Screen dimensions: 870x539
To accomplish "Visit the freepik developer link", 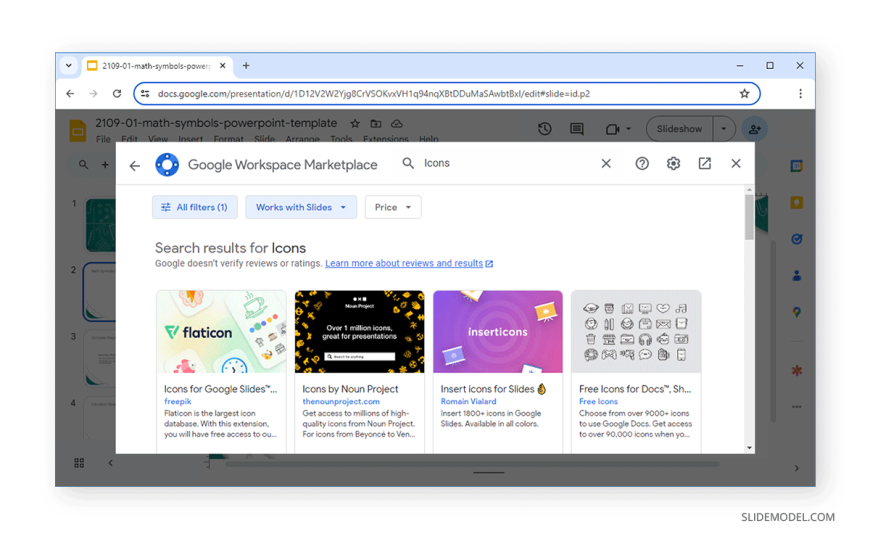I will [x=178, y=401].
